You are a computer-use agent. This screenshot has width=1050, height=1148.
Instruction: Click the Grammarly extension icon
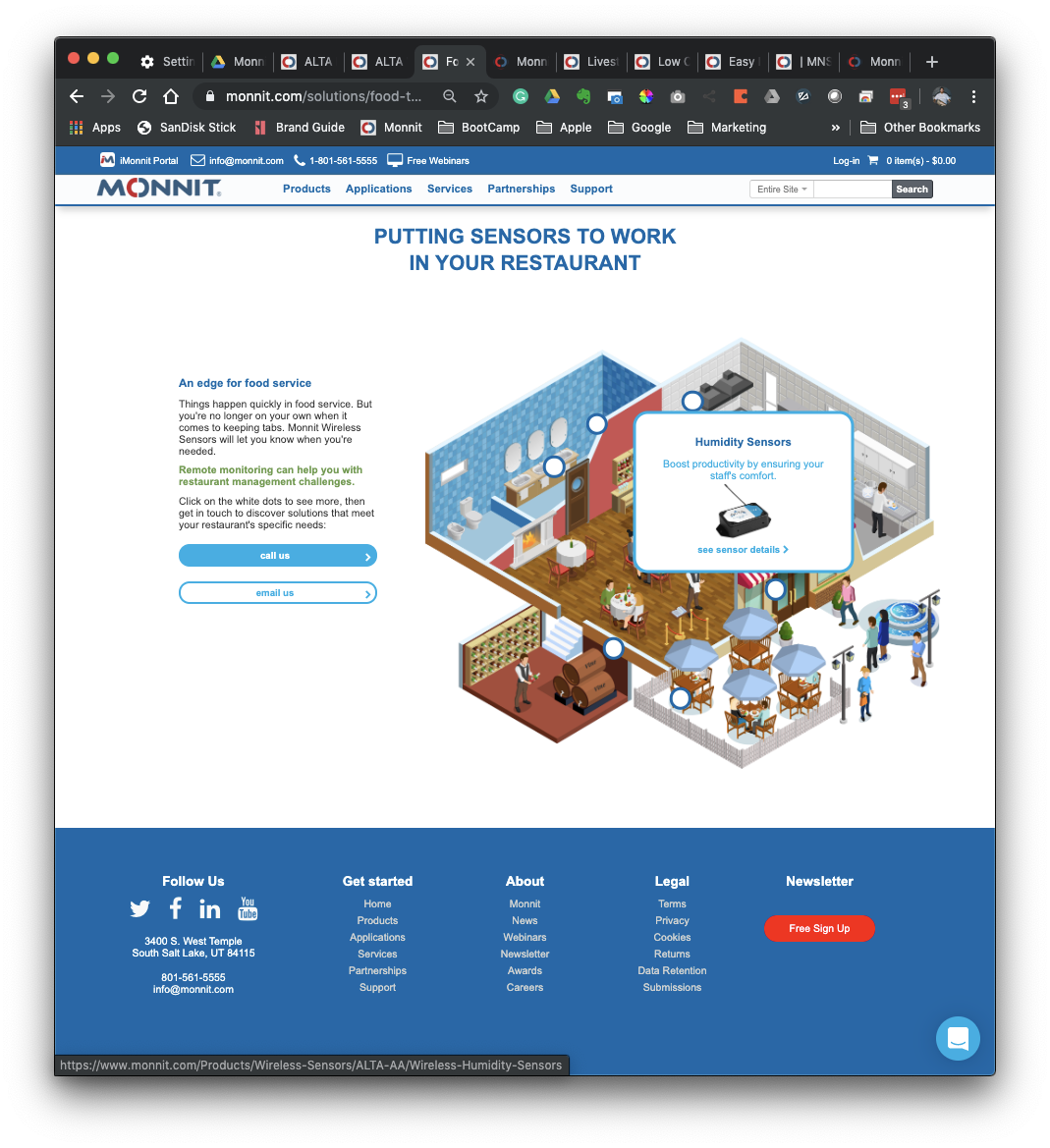[x=521, y=96]
